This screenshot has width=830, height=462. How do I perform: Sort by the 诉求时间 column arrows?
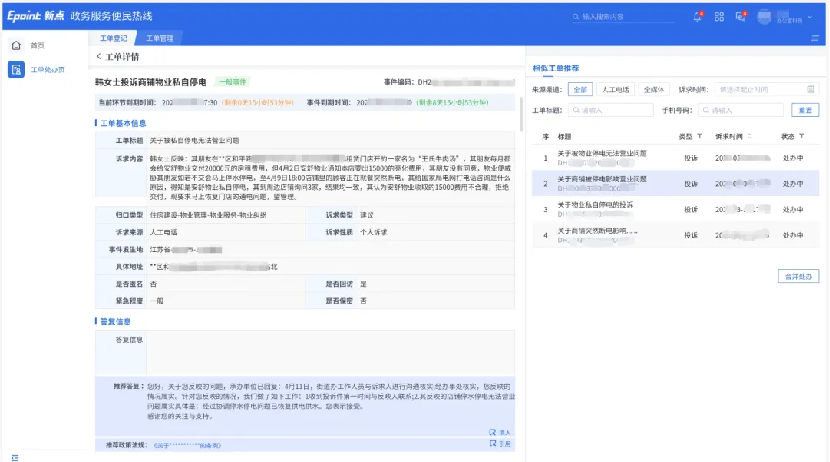tap(750, 137)
